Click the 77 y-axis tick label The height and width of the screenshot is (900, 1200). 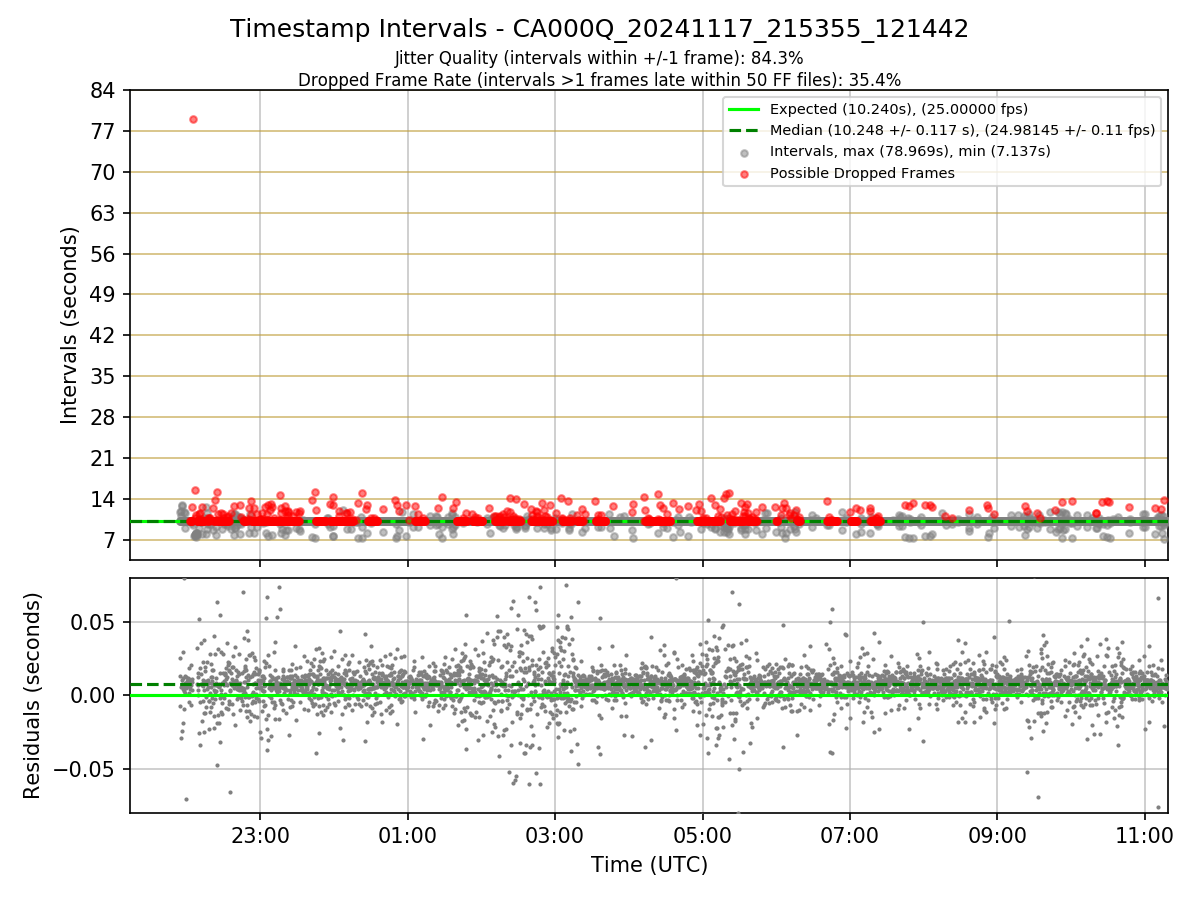[x=105, y=131]
